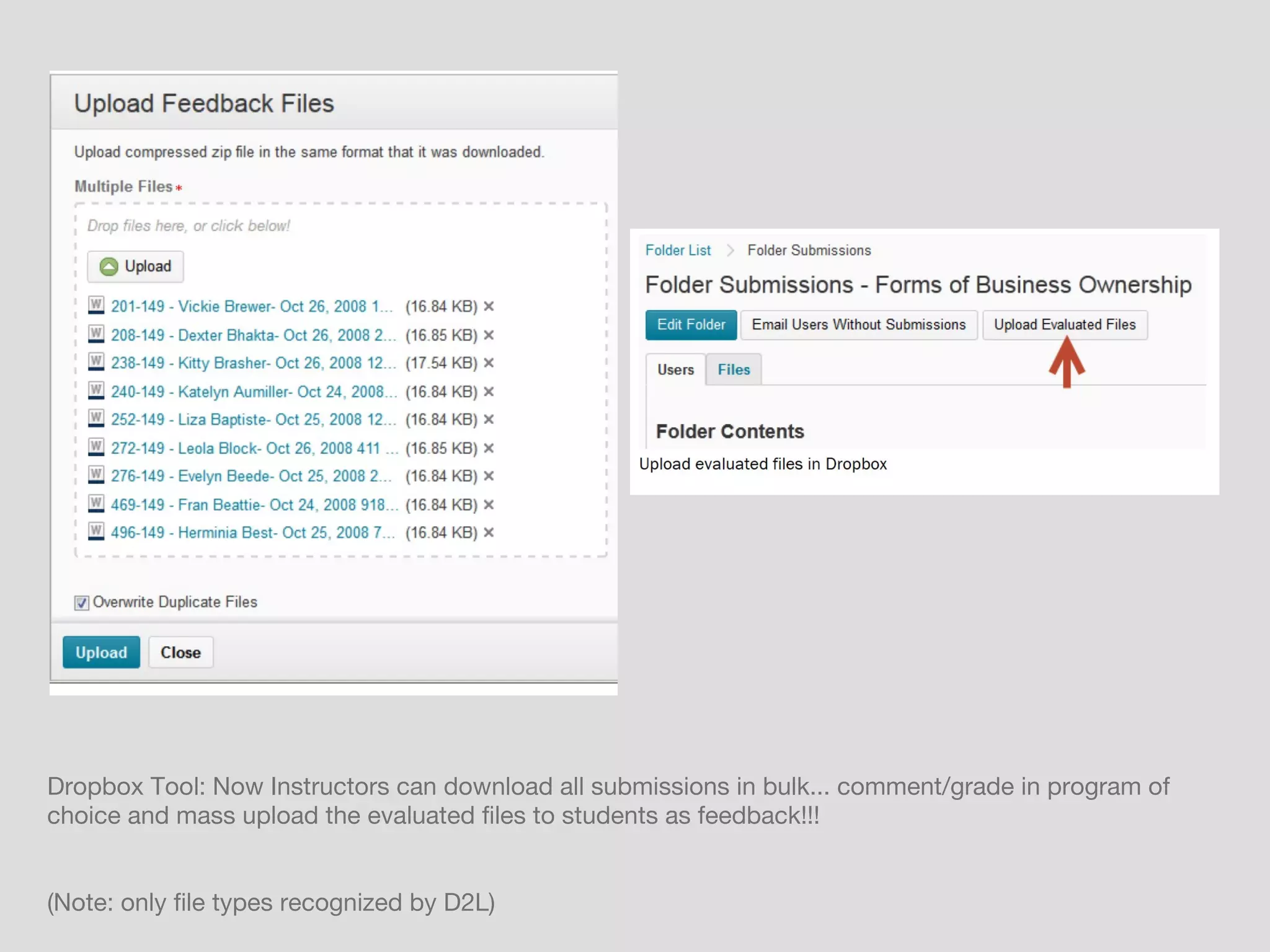Close the Upload Feedback Files dialog
The height and width of the screenshot is (952, 1270).
pos(180,652)
